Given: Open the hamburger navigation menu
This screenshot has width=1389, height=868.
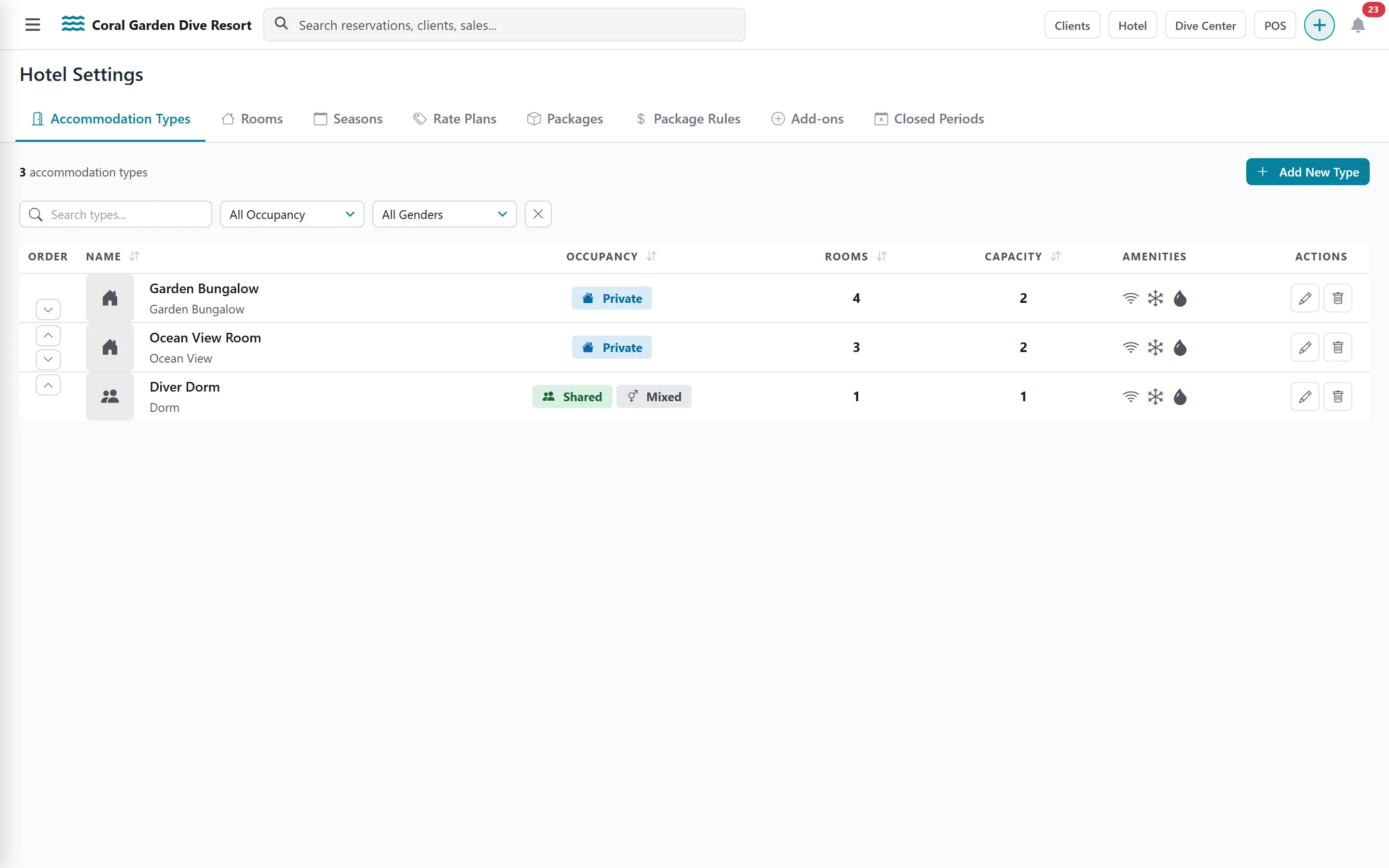Looking at the screenshot, I should (x=33, y=25).
